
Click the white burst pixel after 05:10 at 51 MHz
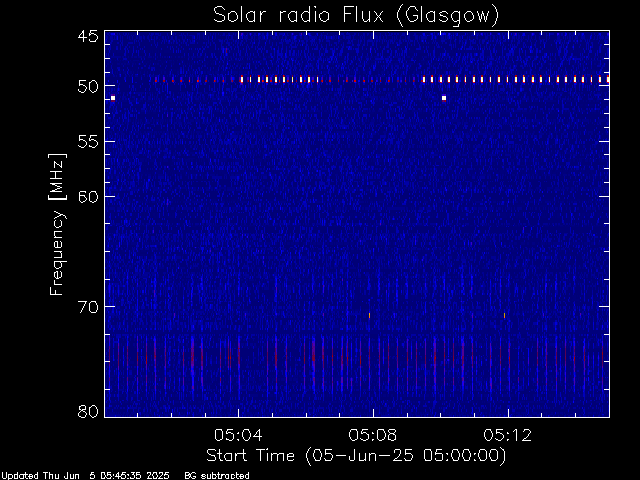[x=444, y=98]
